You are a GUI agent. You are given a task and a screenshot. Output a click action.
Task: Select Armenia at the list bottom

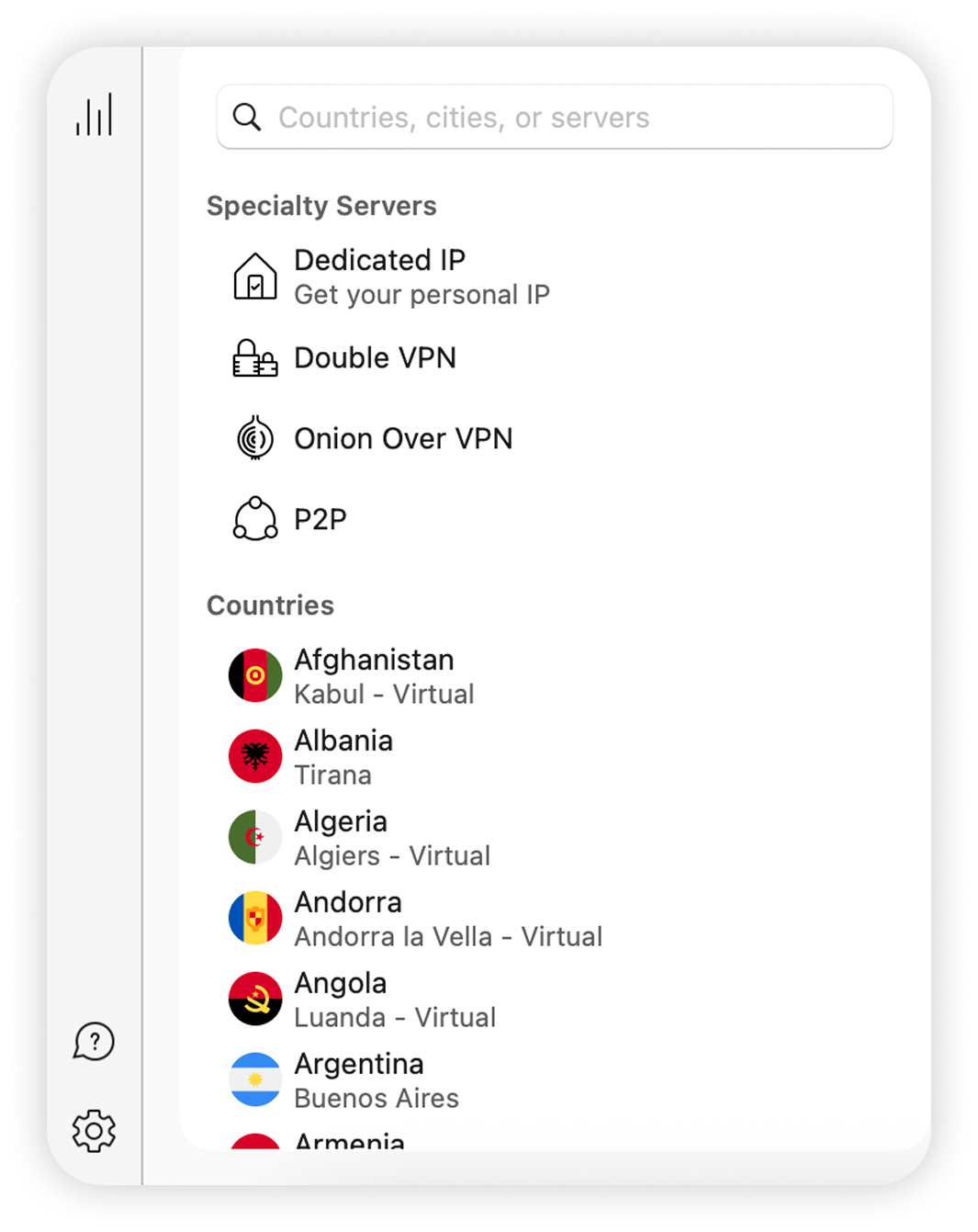click(348, 1139)
